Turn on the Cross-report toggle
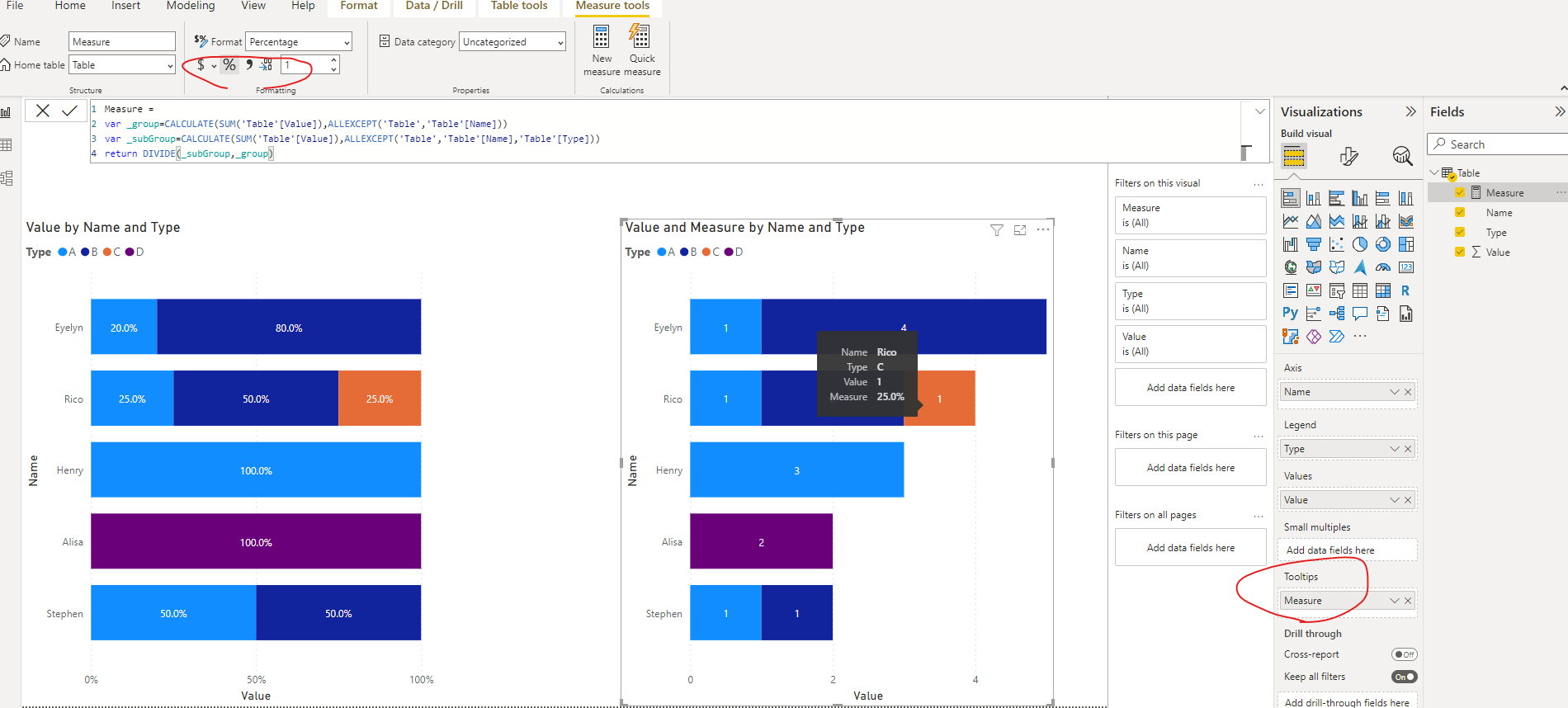The height and width of the screenshot is (708, 1568). pyautogui.click(x=1404, y=654)
